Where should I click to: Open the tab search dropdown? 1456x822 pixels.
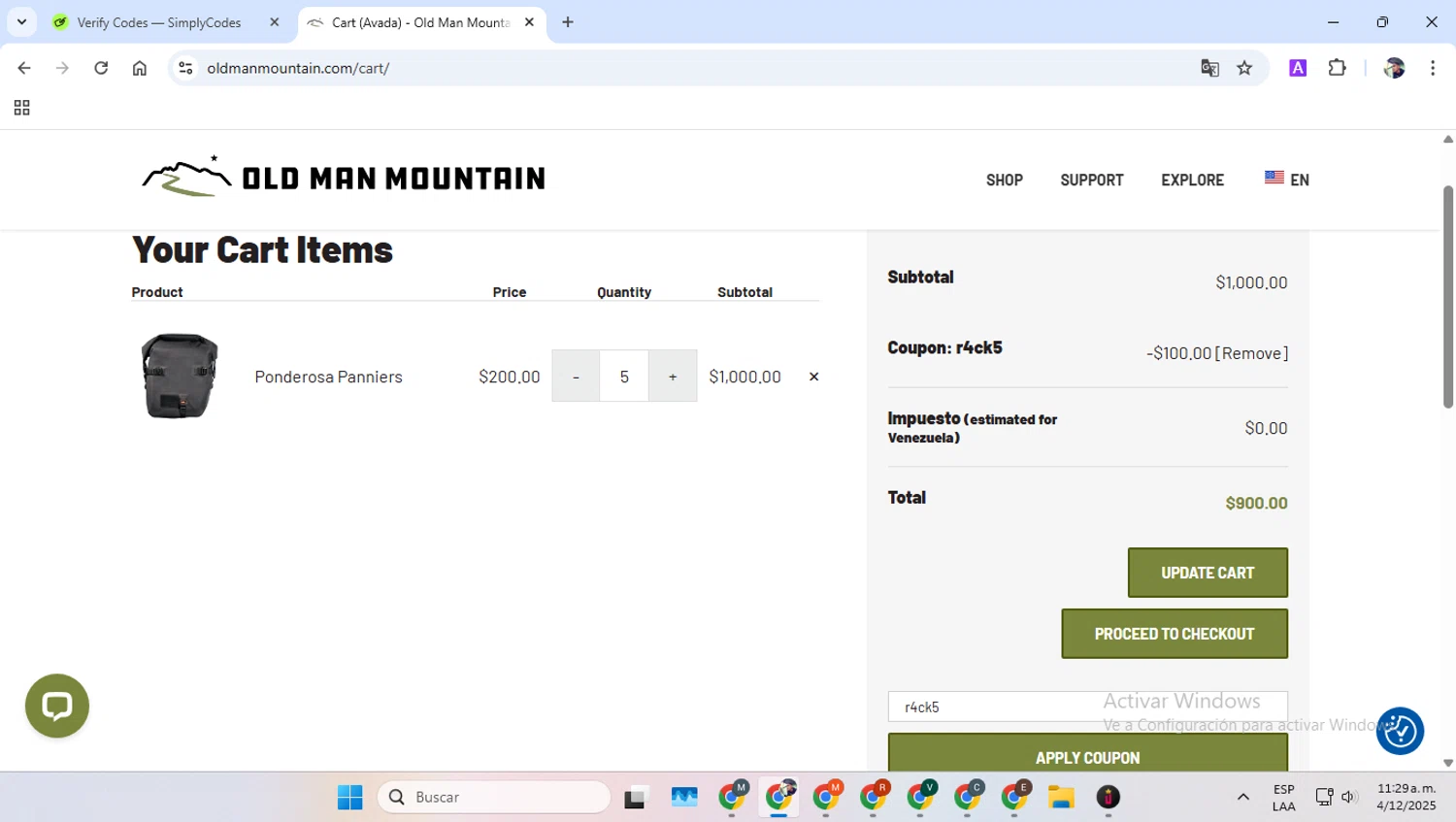pyautogui.click(x=21, y=21)
